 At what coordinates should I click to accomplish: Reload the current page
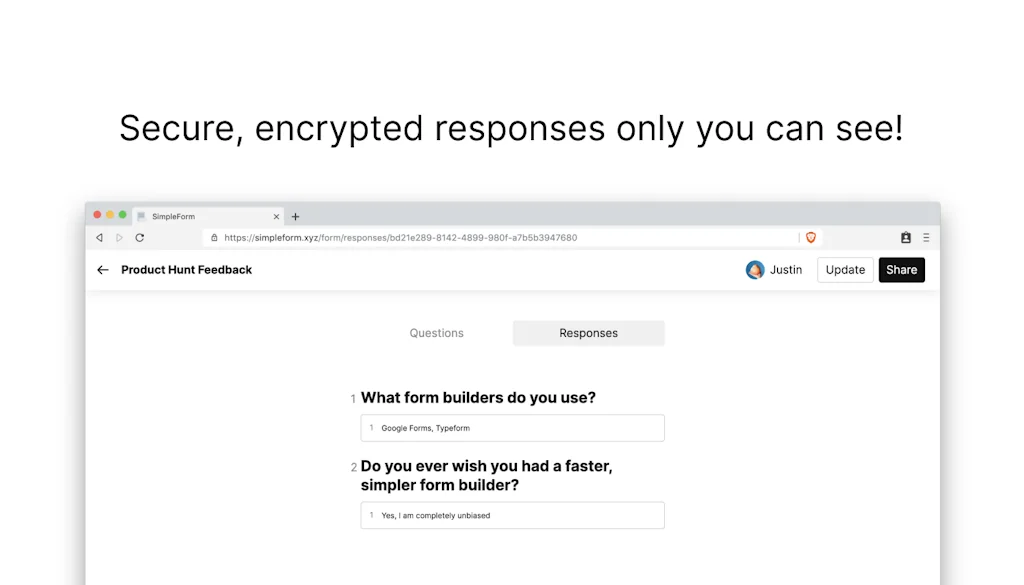139,237
